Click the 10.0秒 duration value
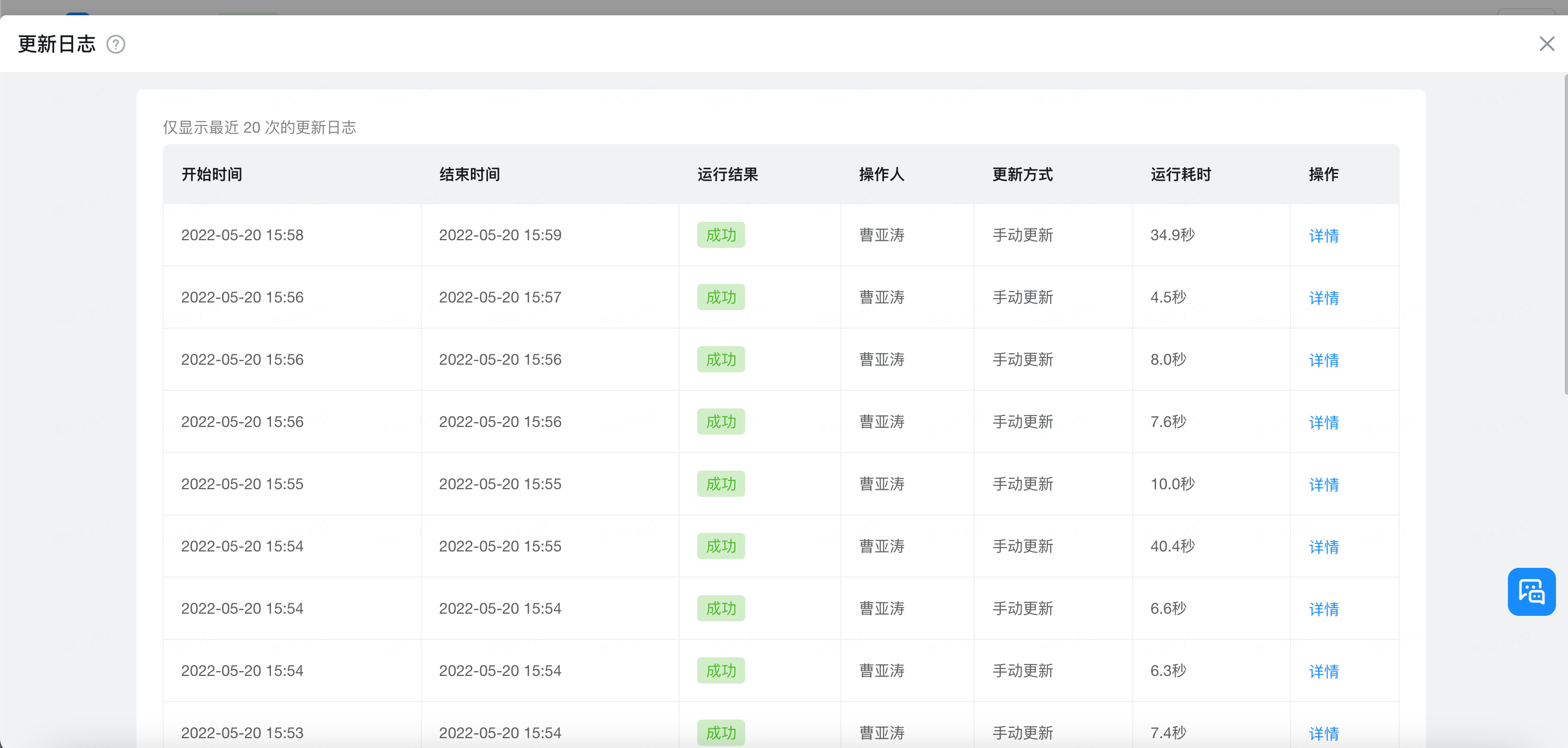The height and width of the screenshot is (748, 1568). 1172,484
